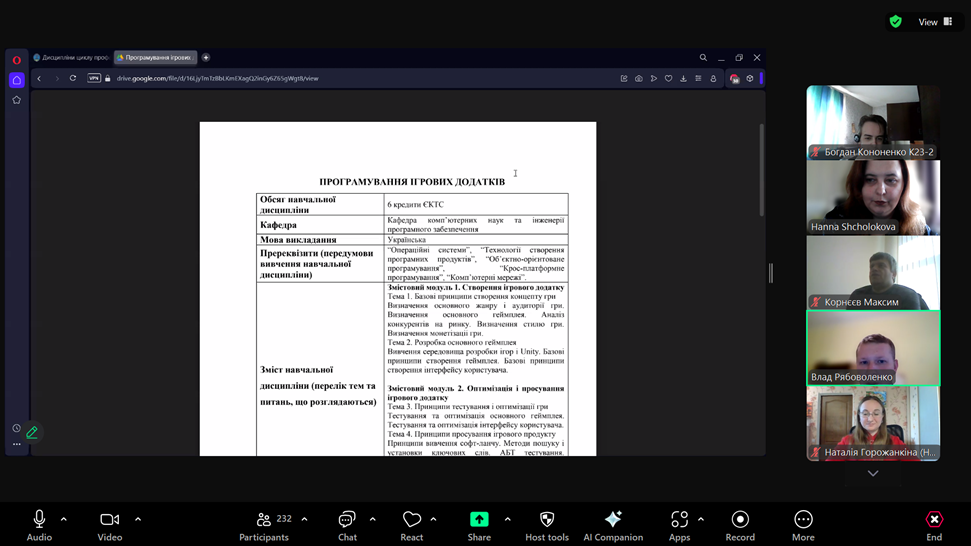Open AI Companion
The image size is (971, 546).
(x=613, y=526)
